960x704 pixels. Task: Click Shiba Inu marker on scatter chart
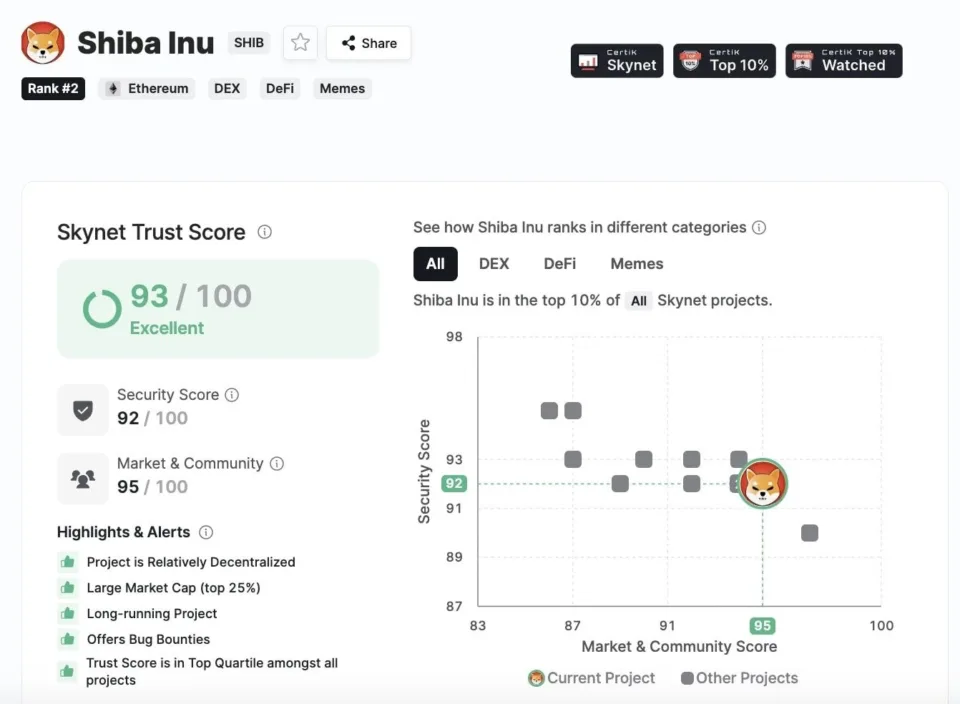[763, 484]
